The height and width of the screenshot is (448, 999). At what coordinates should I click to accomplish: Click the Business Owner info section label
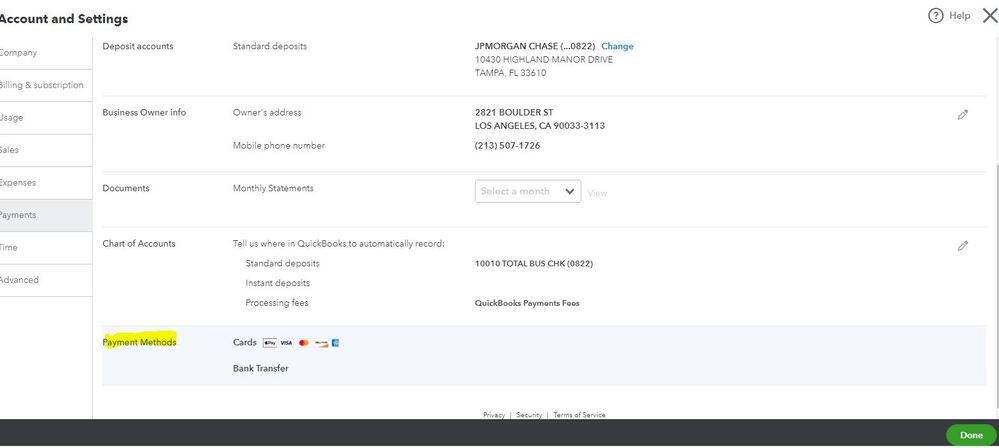(144, 112)
